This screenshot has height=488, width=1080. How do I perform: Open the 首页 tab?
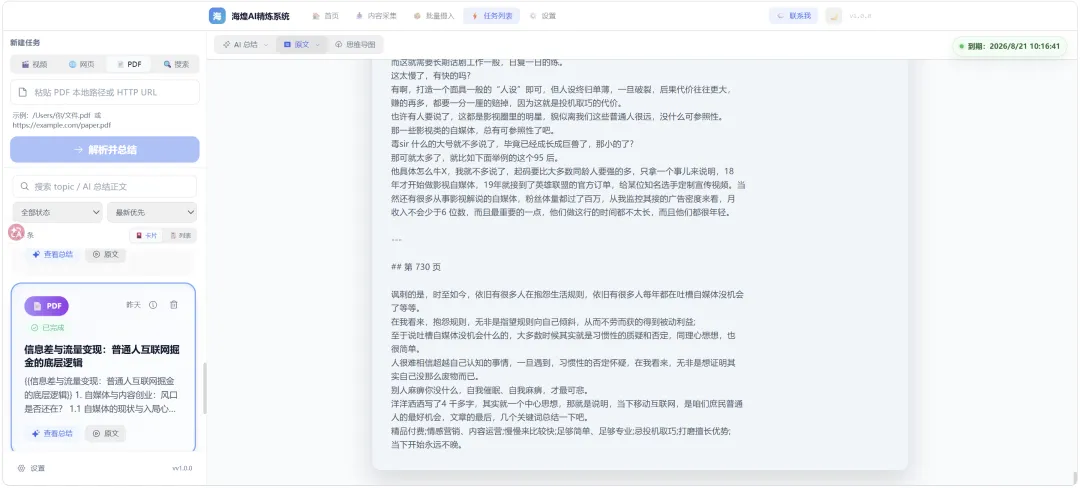coord(326,16)
